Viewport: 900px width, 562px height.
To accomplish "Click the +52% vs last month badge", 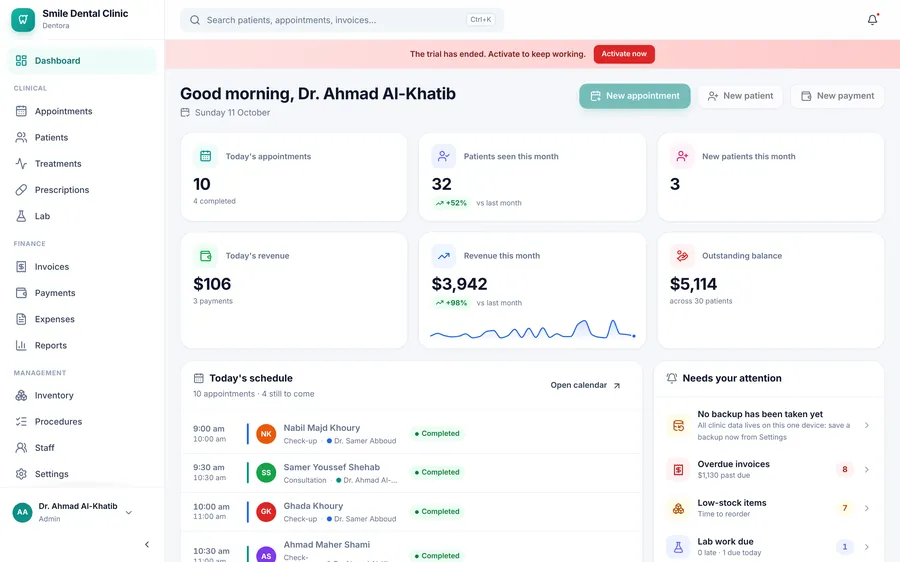I will coord(451,203).
